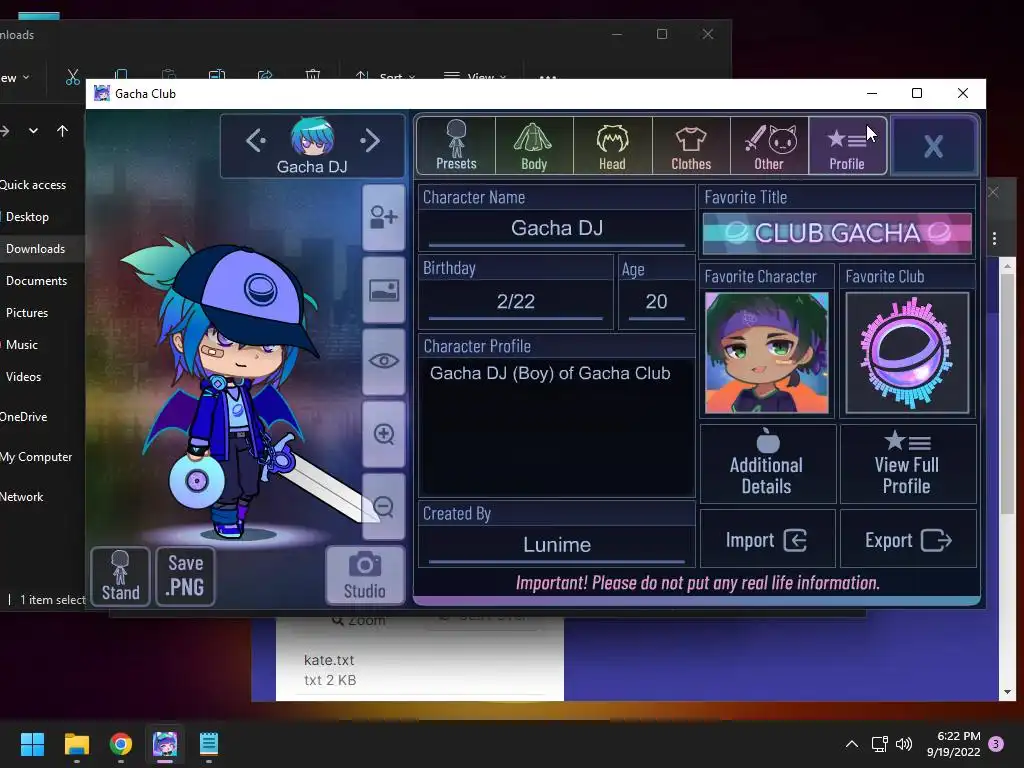Screen dimensions: 1024x768
Task: Select the Profile tab
Action: (x=848, y=145)
